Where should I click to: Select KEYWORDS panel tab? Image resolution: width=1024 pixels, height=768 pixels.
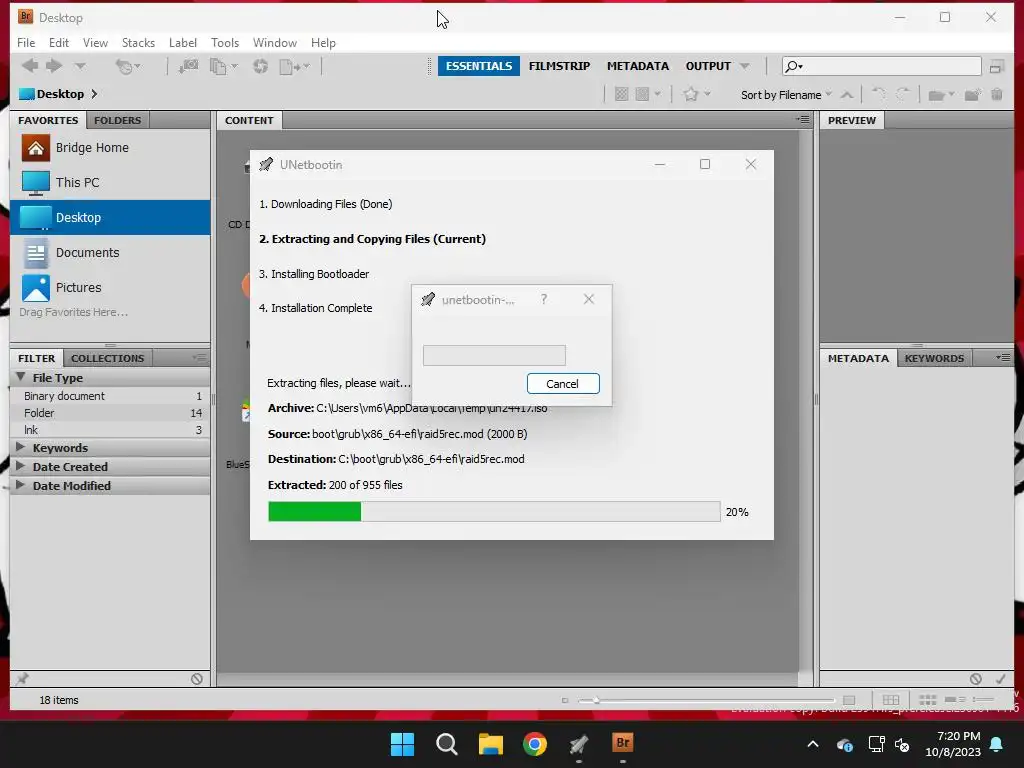[x=934, y=358]
